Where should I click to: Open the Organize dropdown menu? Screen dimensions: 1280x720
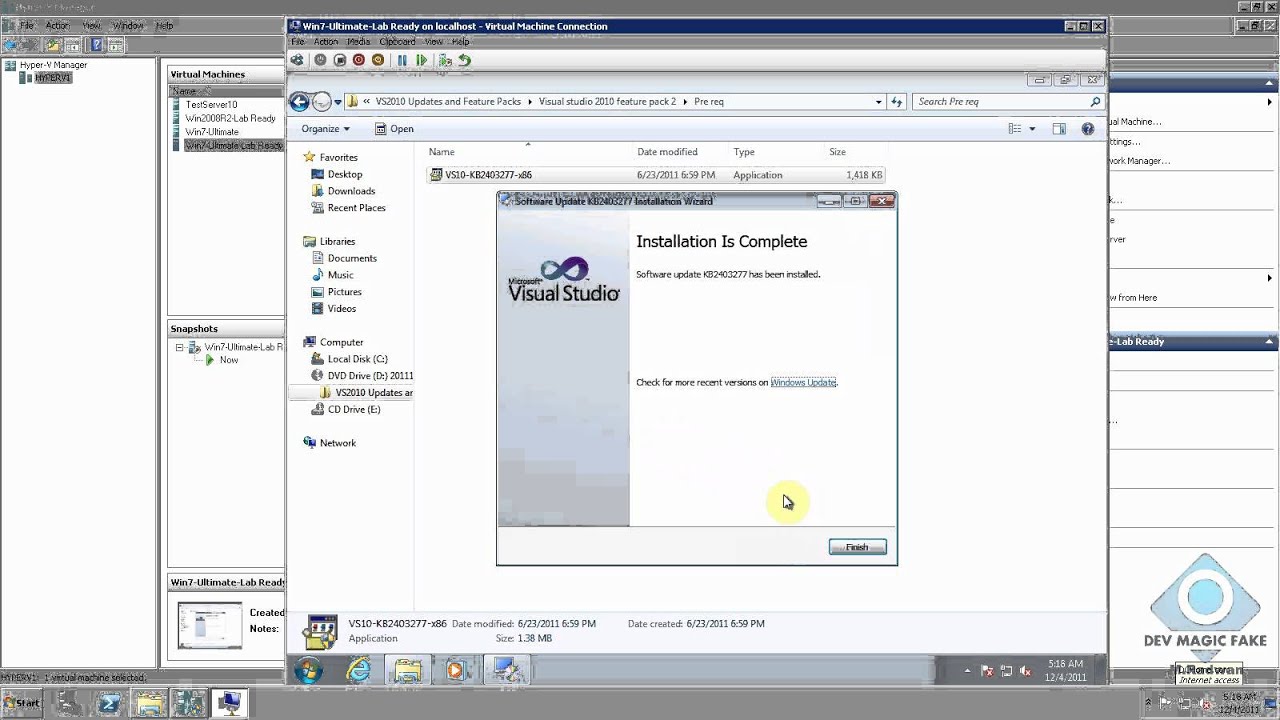tap(326, 128)
